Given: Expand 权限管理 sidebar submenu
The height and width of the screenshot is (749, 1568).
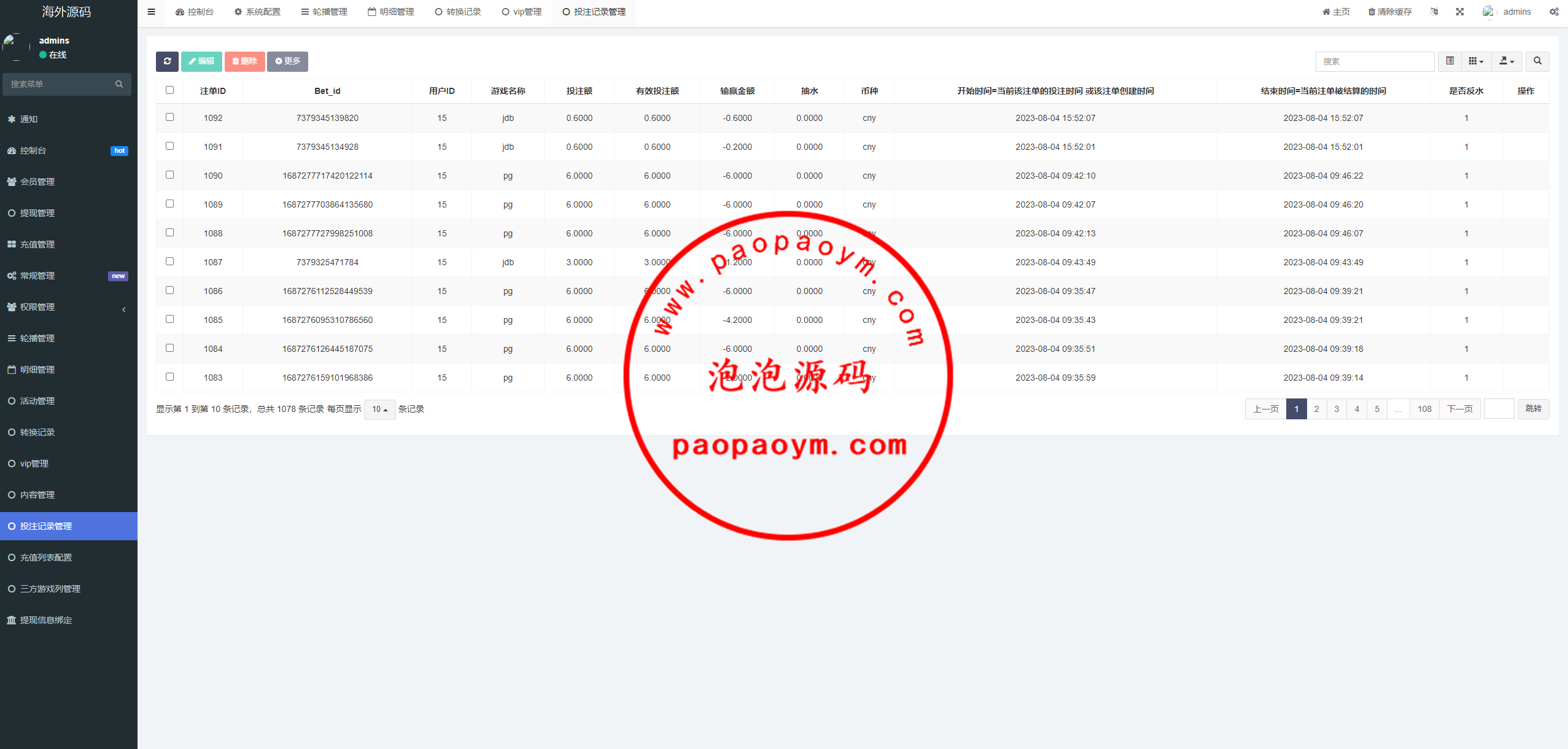Looking at the screenshot, I should click(x=37, y=307).
